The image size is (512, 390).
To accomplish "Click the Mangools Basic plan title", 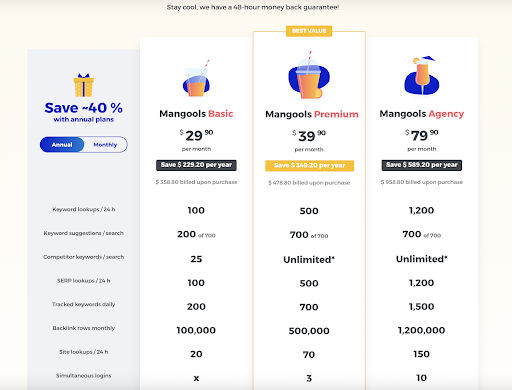I will tap(196, 114).
